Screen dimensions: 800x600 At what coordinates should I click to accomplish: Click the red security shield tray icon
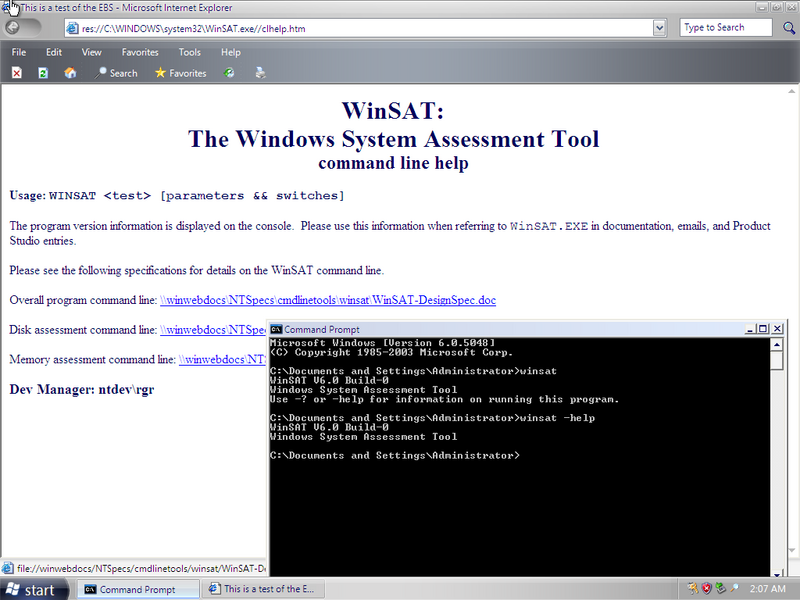(706, 589)
